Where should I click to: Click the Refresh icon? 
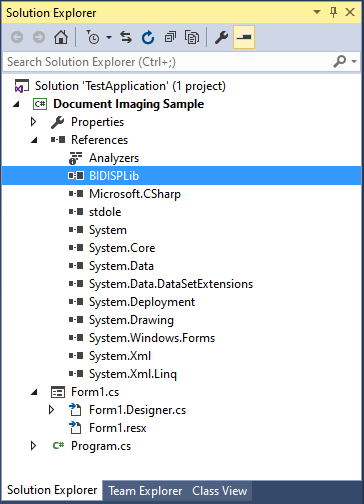148,37
